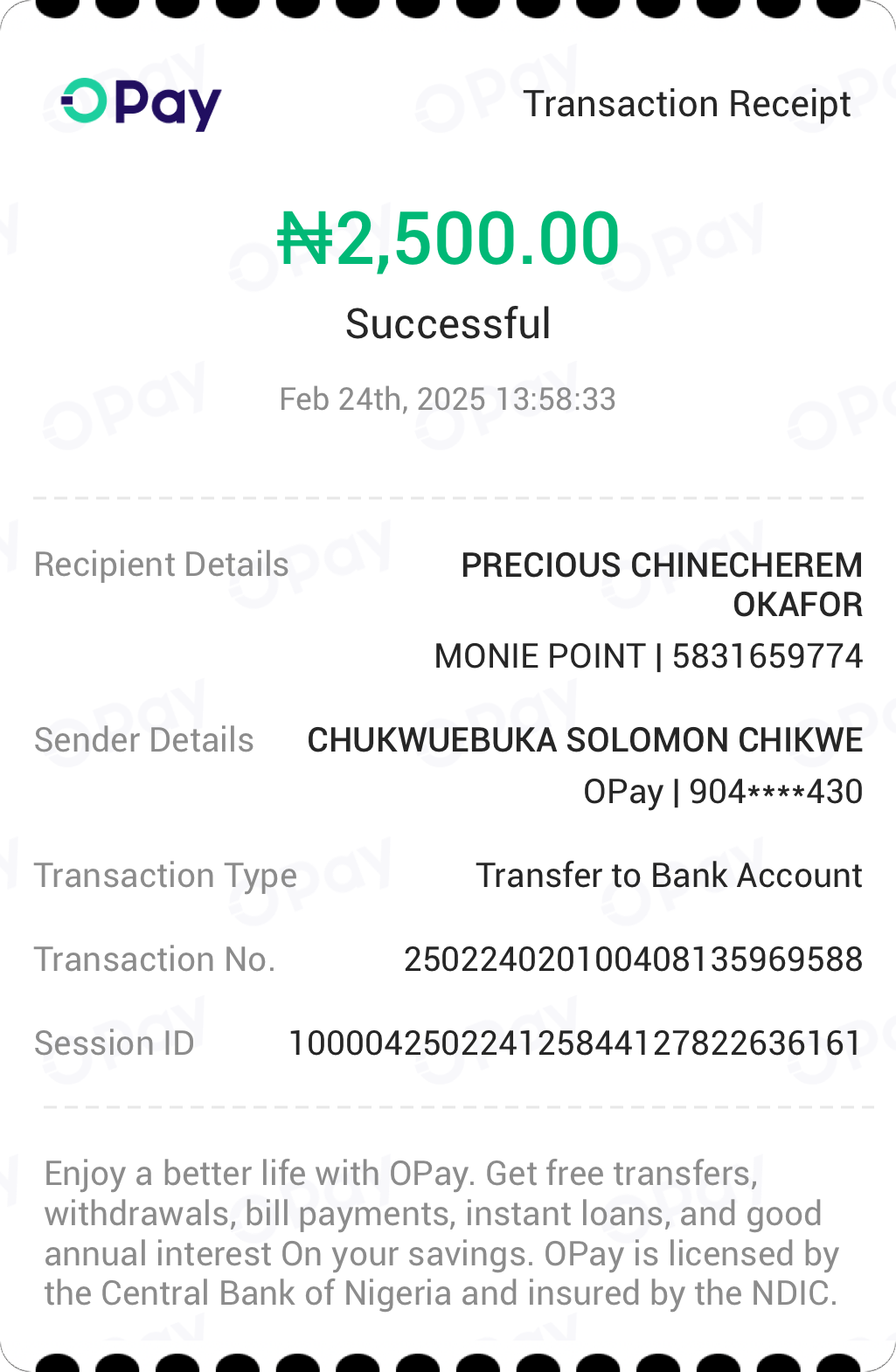The height and width of the screenshot is (1372, 896).
Task: Select the Recipient Details label
Action: pos(162,565)
